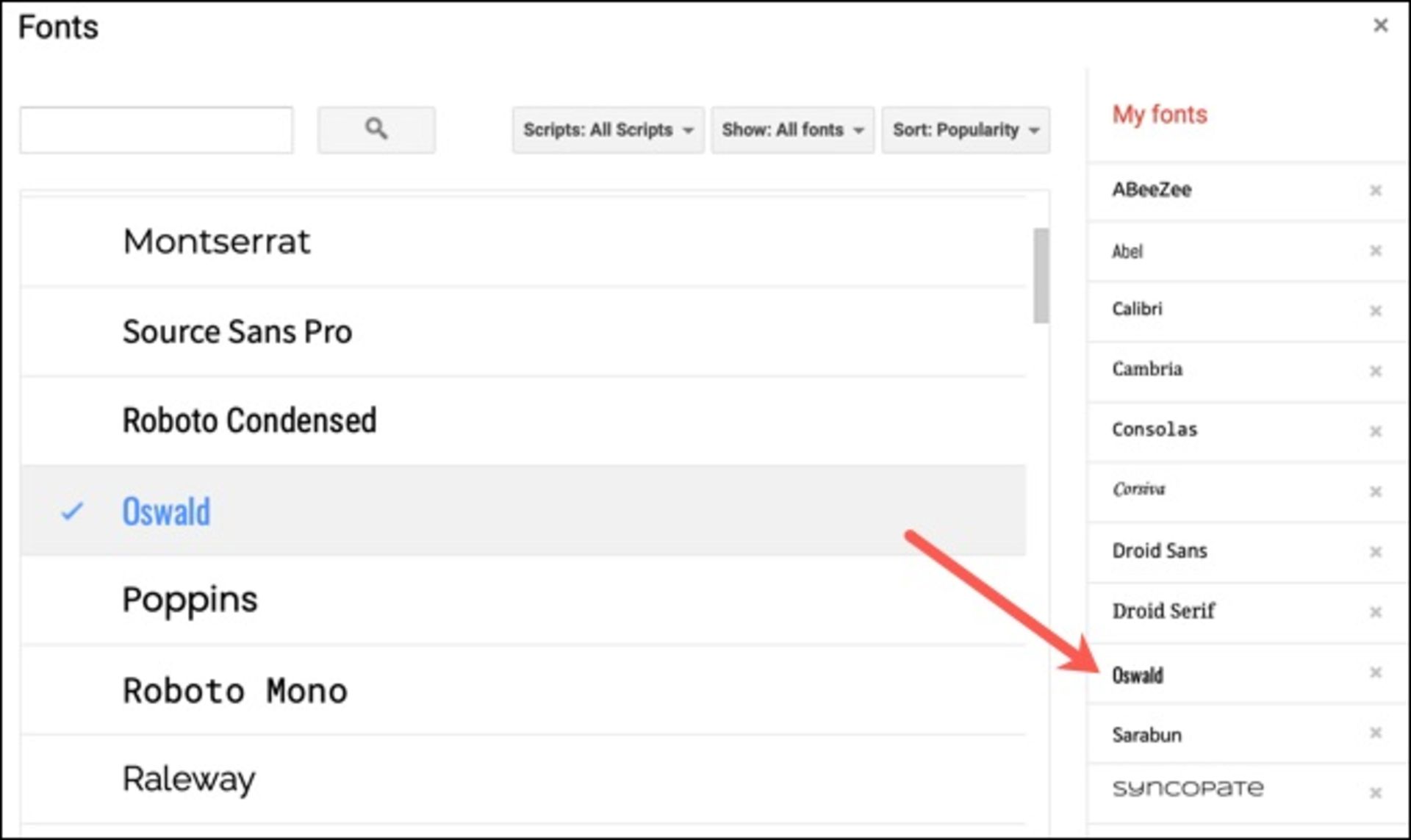Remove ABeeZee from My fonts
The width and height of the screenshot is (1411, 840).
tap(1376, 190)
